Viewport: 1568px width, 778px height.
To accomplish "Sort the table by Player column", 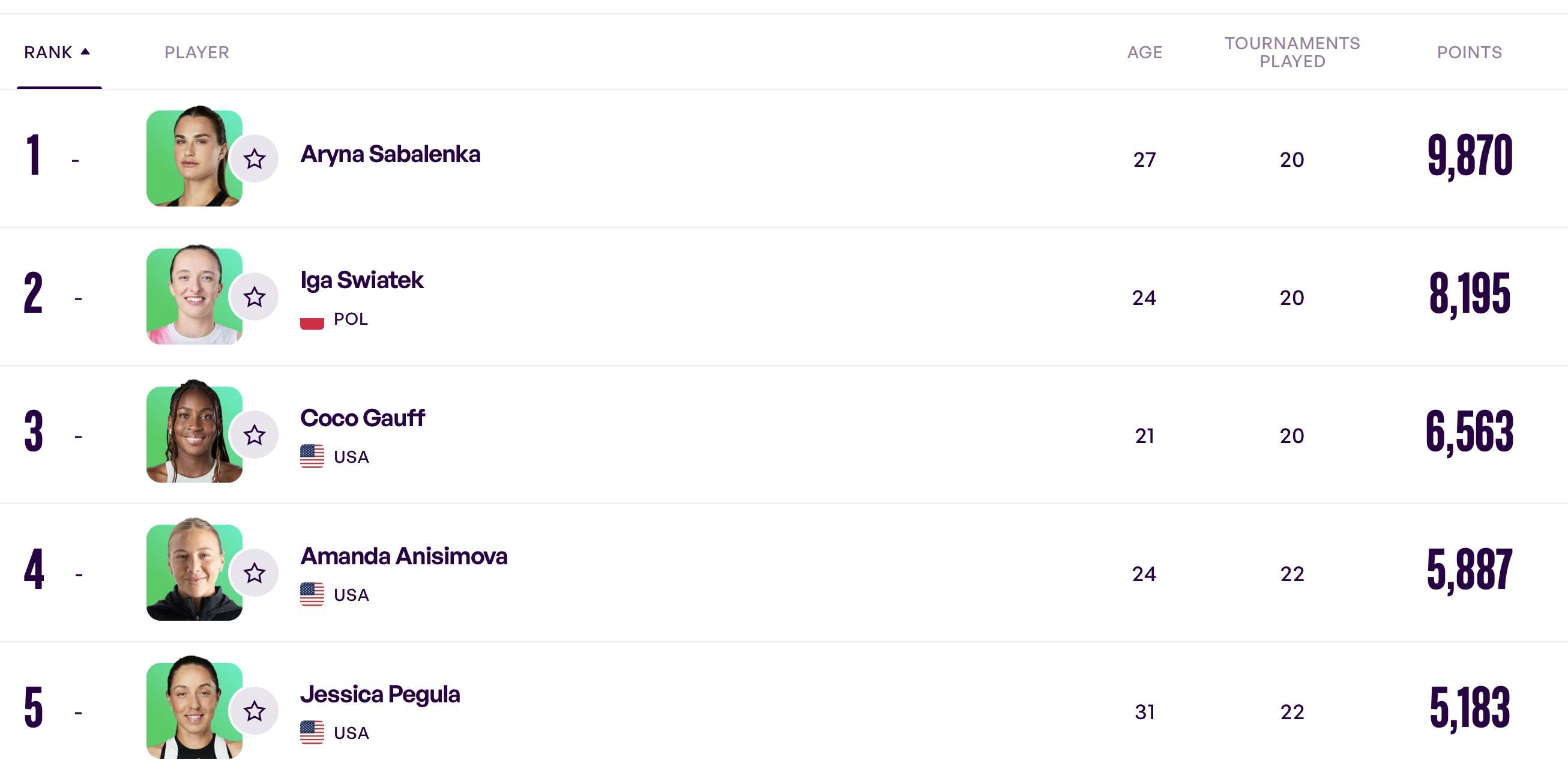I will click(197, 52).
